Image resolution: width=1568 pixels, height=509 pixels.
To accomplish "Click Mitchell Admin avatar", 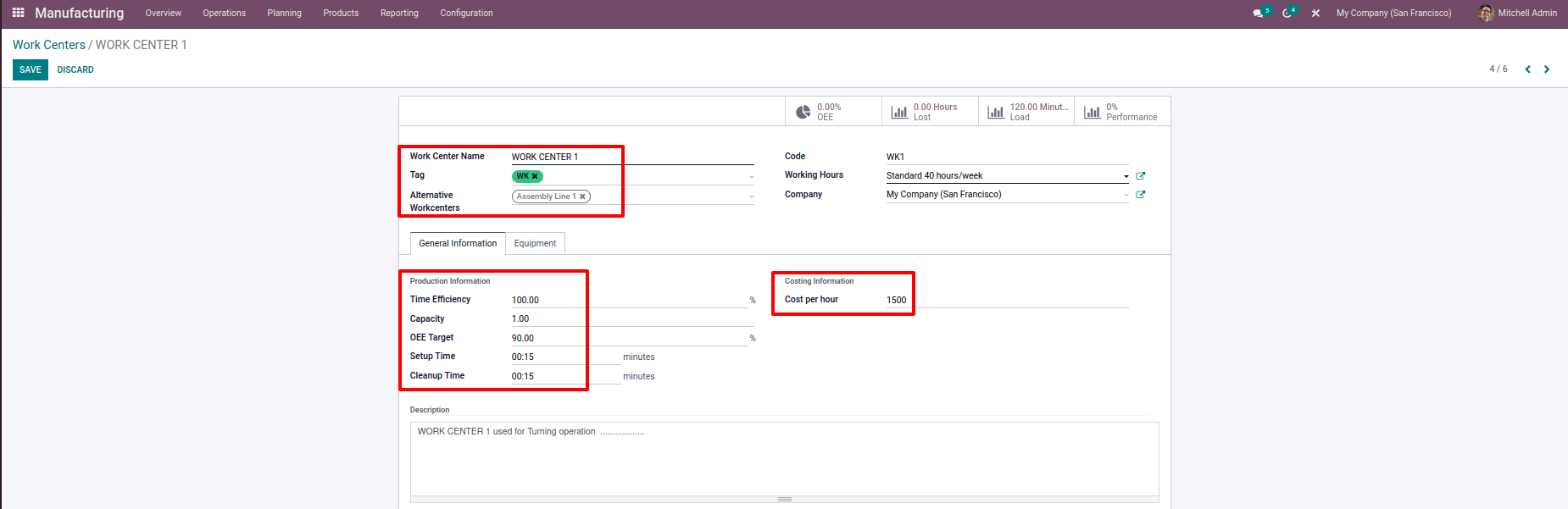I will (x=1486, y=13).
